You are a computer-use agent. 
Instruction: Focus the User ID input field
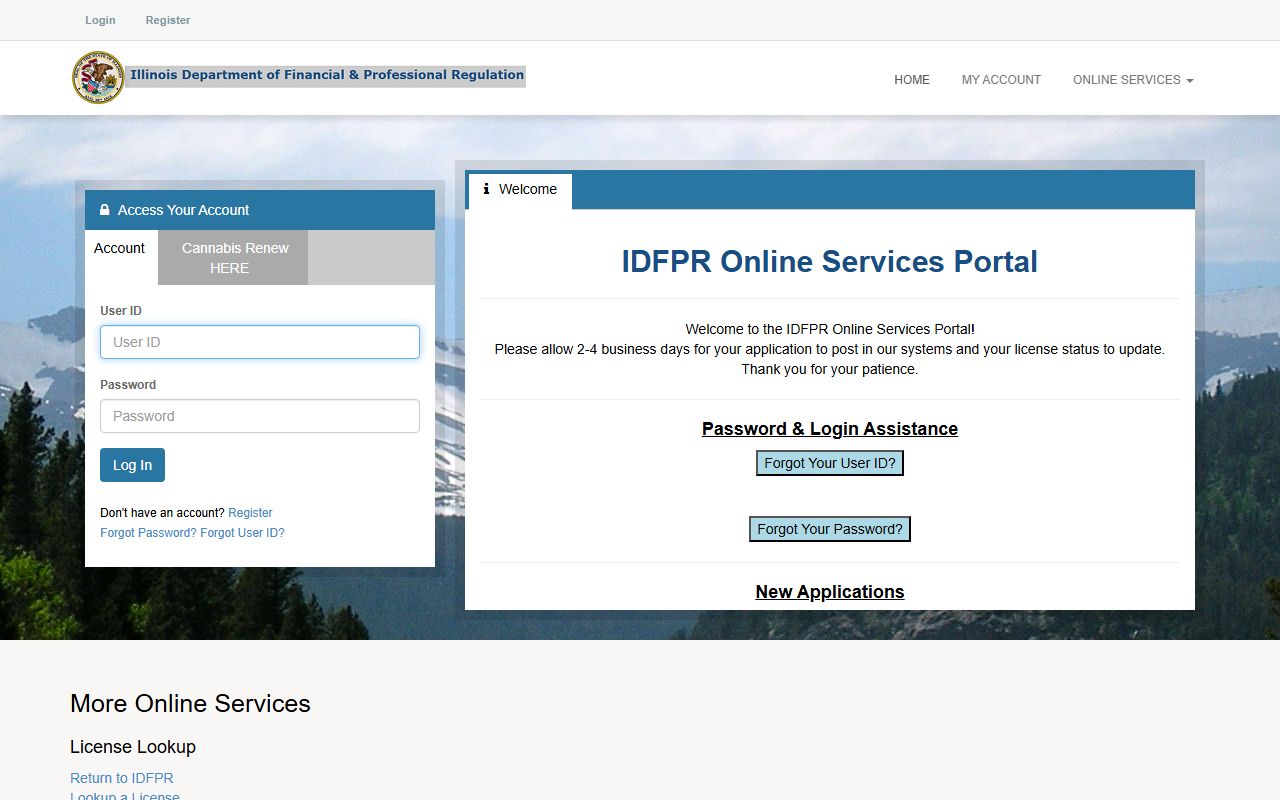tap(260, 342)
